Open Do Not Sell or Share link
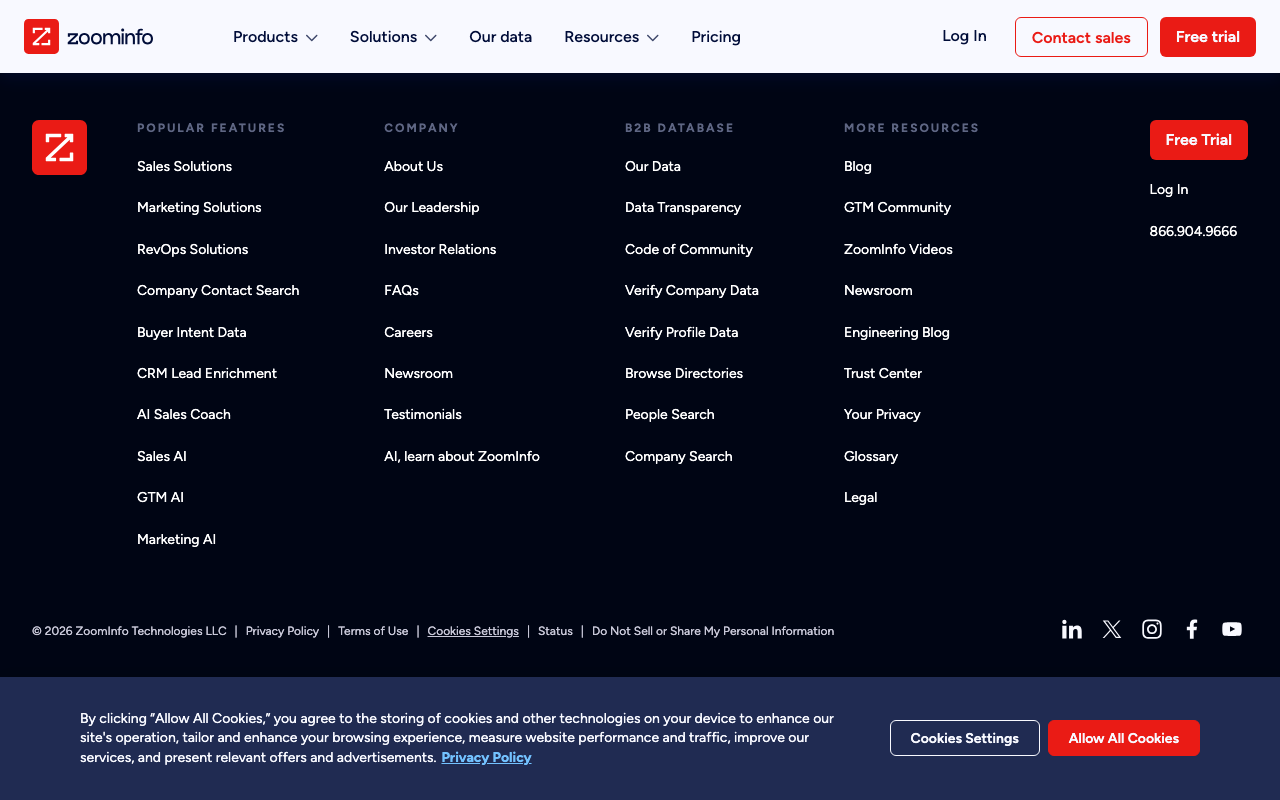The height and width of the screenshot is (800, 1280). pos(713,631)
